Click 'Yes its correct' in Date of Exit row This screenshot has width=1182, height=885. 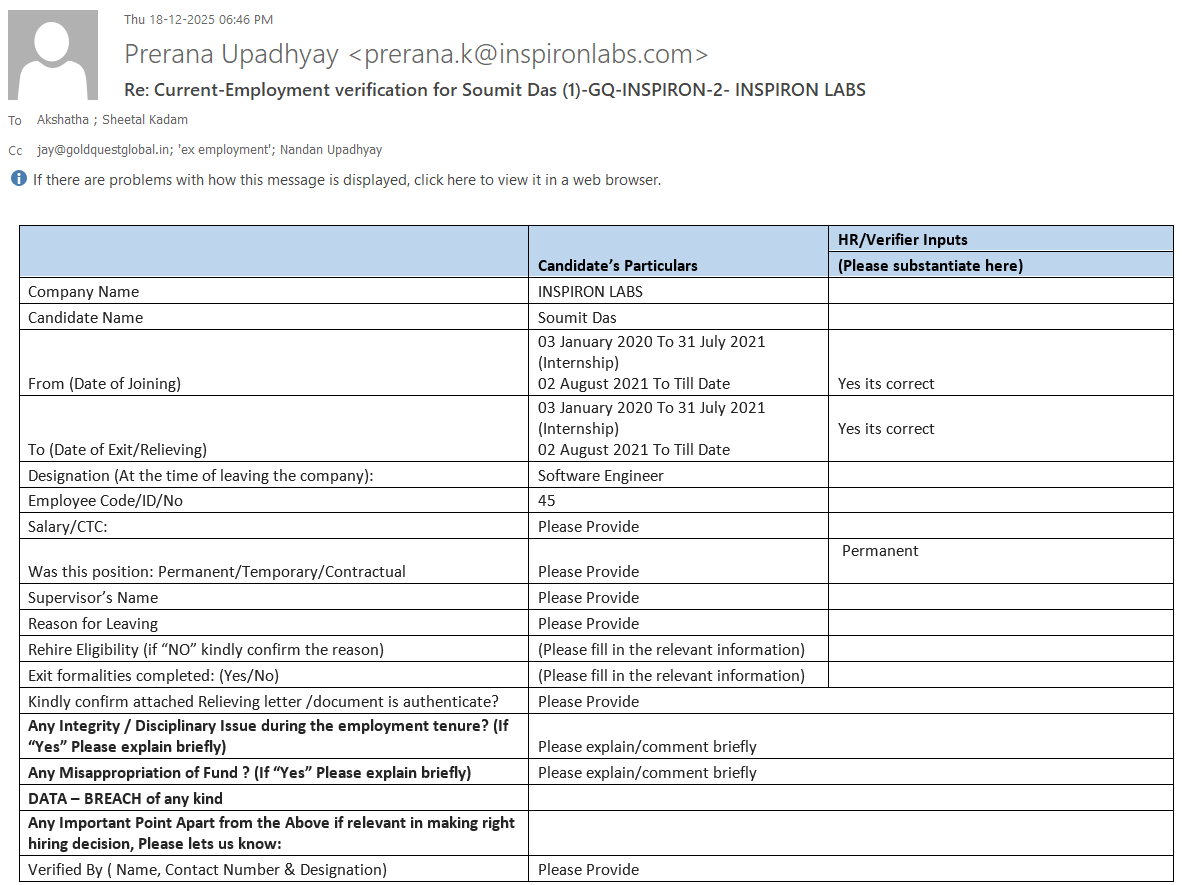886,429
